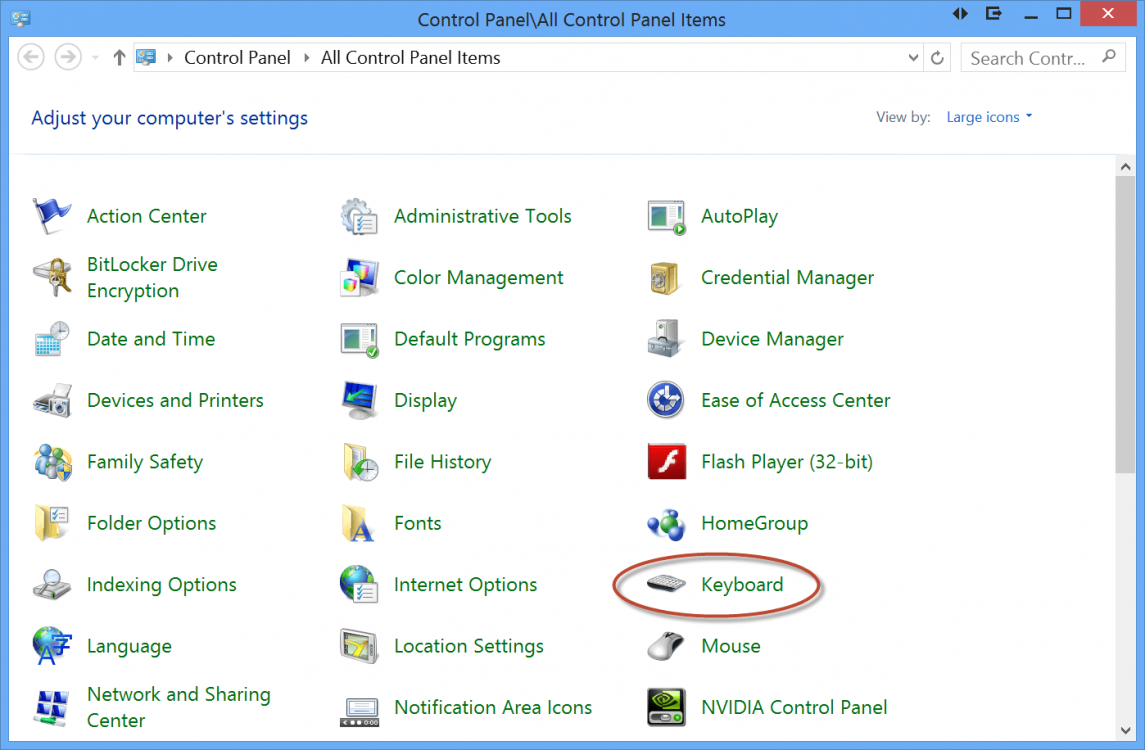Go up one level with Up arrow
Viewport: 1145px width, 750px height.
[x=119, y=57]
